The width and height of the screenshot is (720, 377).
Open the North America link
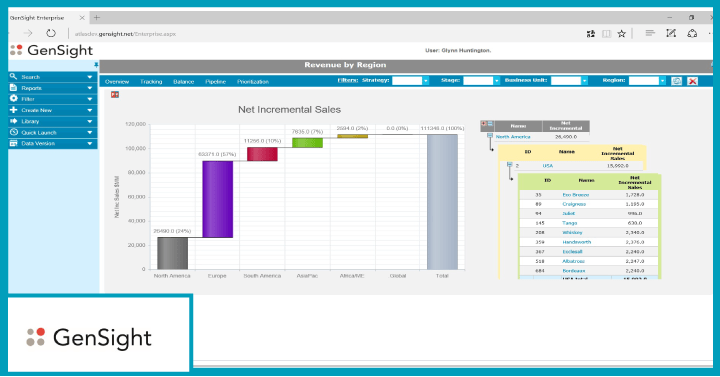coord(513,137)
